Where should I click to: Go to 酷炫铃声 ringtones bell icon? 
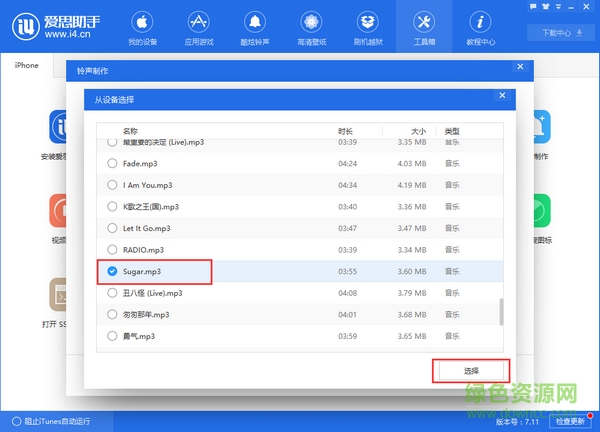(x=254, y=28)
